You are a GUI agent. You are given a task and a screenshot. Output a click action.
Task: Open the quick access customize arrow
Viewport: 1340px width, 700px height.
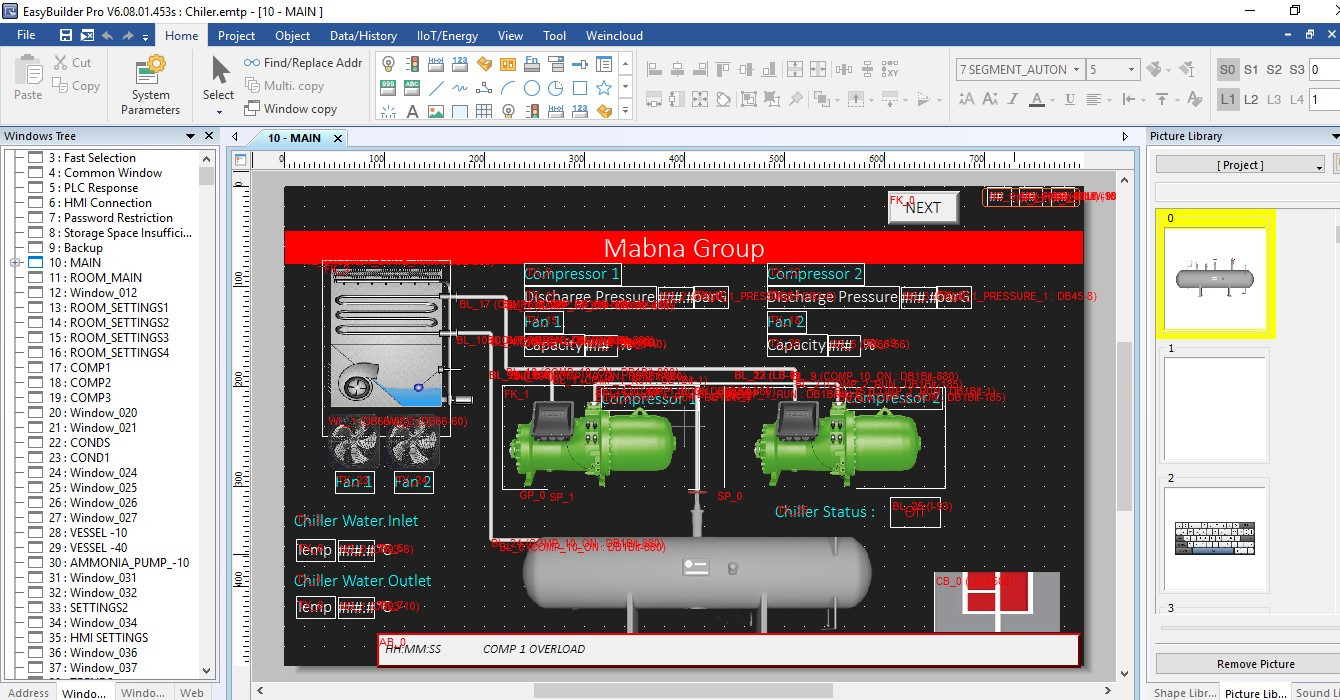coord(146,36)
